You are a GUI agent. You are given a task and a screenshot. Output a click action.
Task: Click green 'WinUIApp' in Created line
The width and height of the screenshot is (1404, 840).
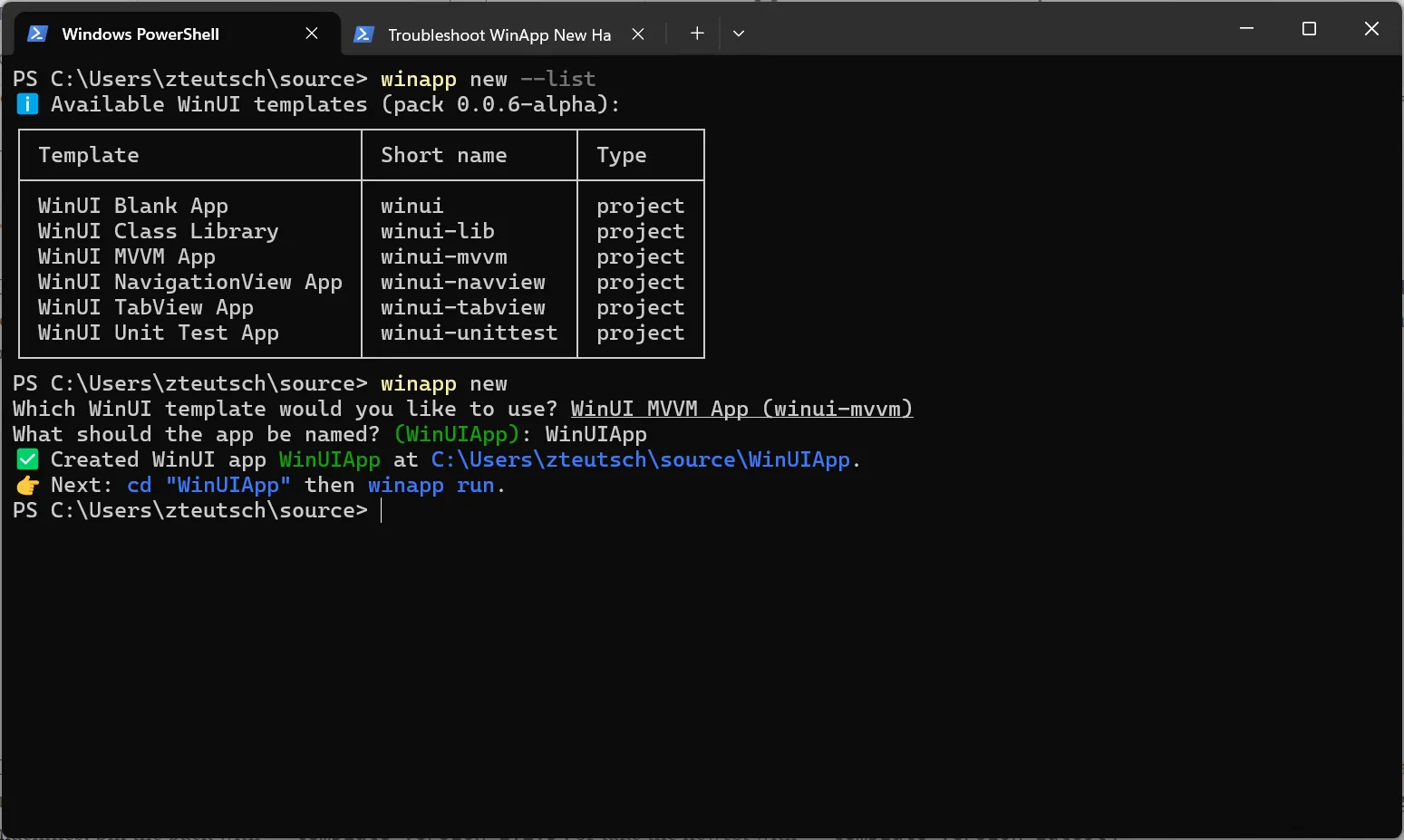(x=329, y=459)
